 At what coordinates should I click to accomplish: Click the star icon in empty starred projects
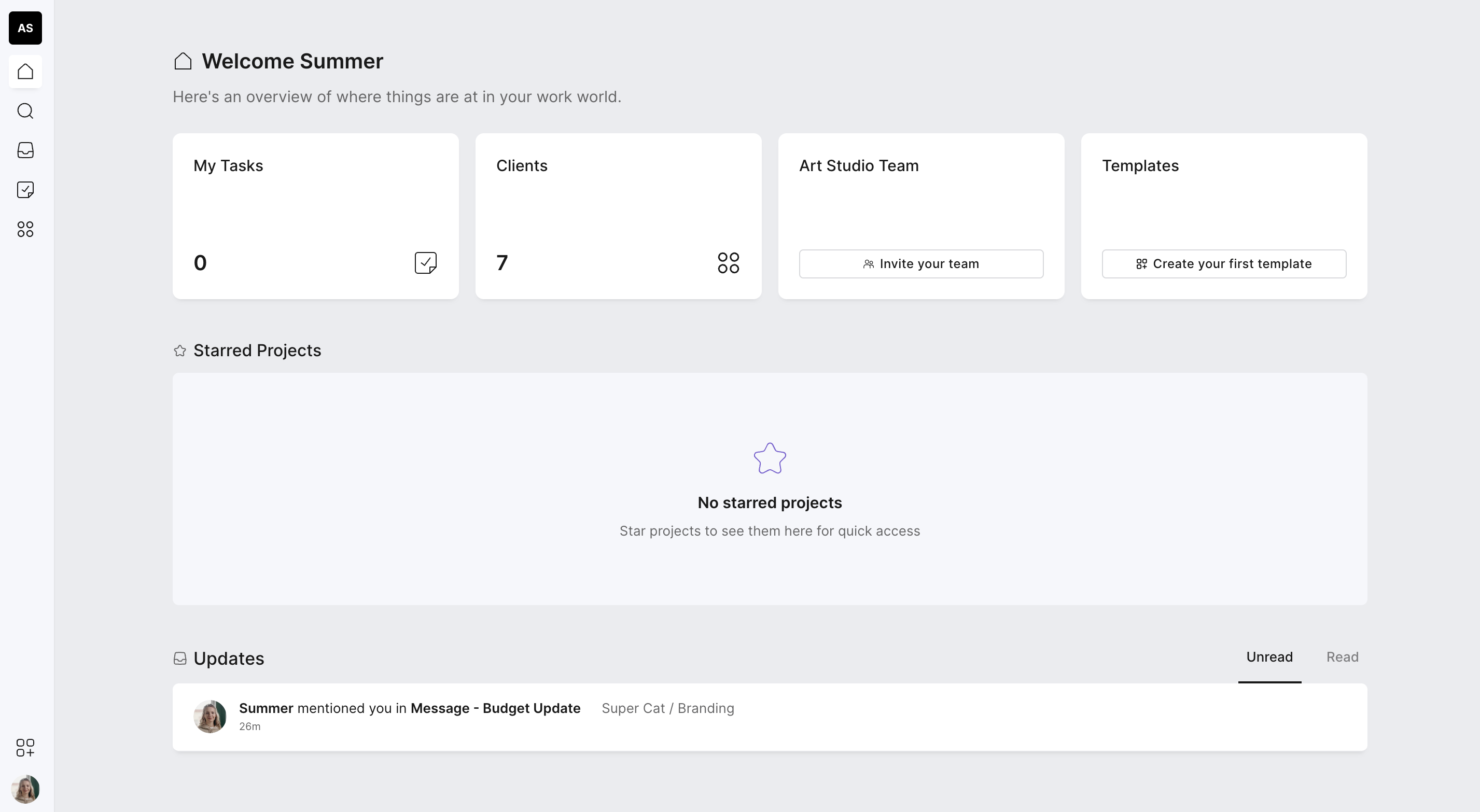(770, 458)
